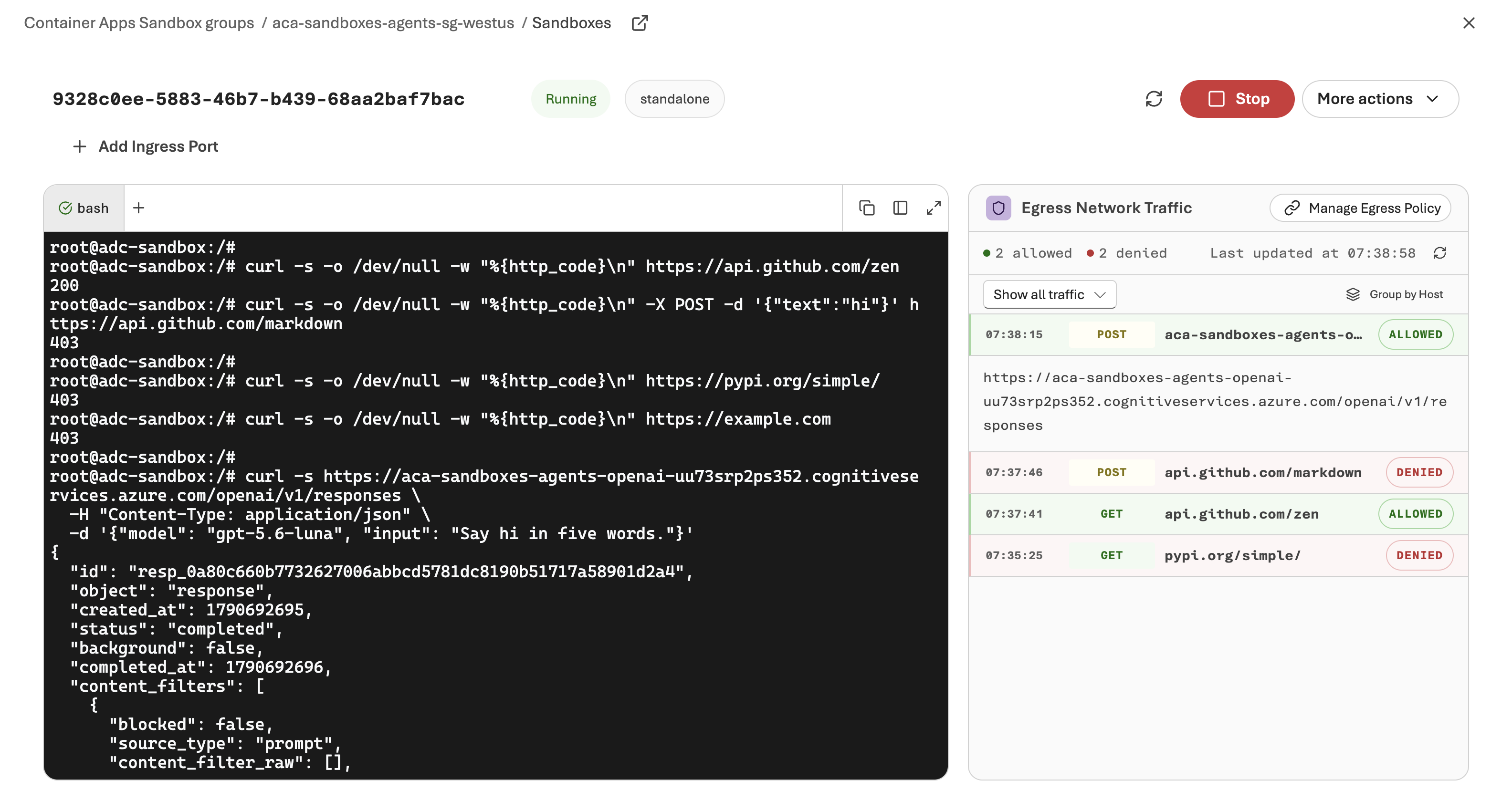
Task: Expand the POST api.github.com/markdown row
Action: click(1218, 472)
